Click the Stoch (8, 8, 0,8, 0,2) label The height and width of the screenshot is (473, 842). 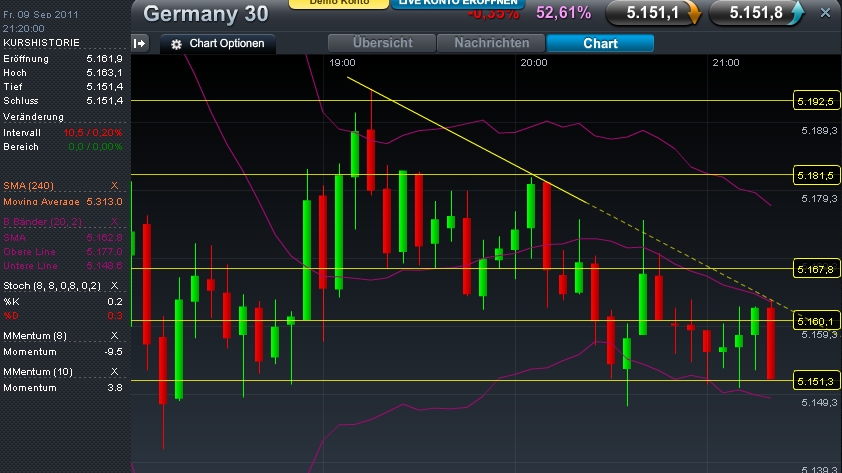(x=52, y=286)
